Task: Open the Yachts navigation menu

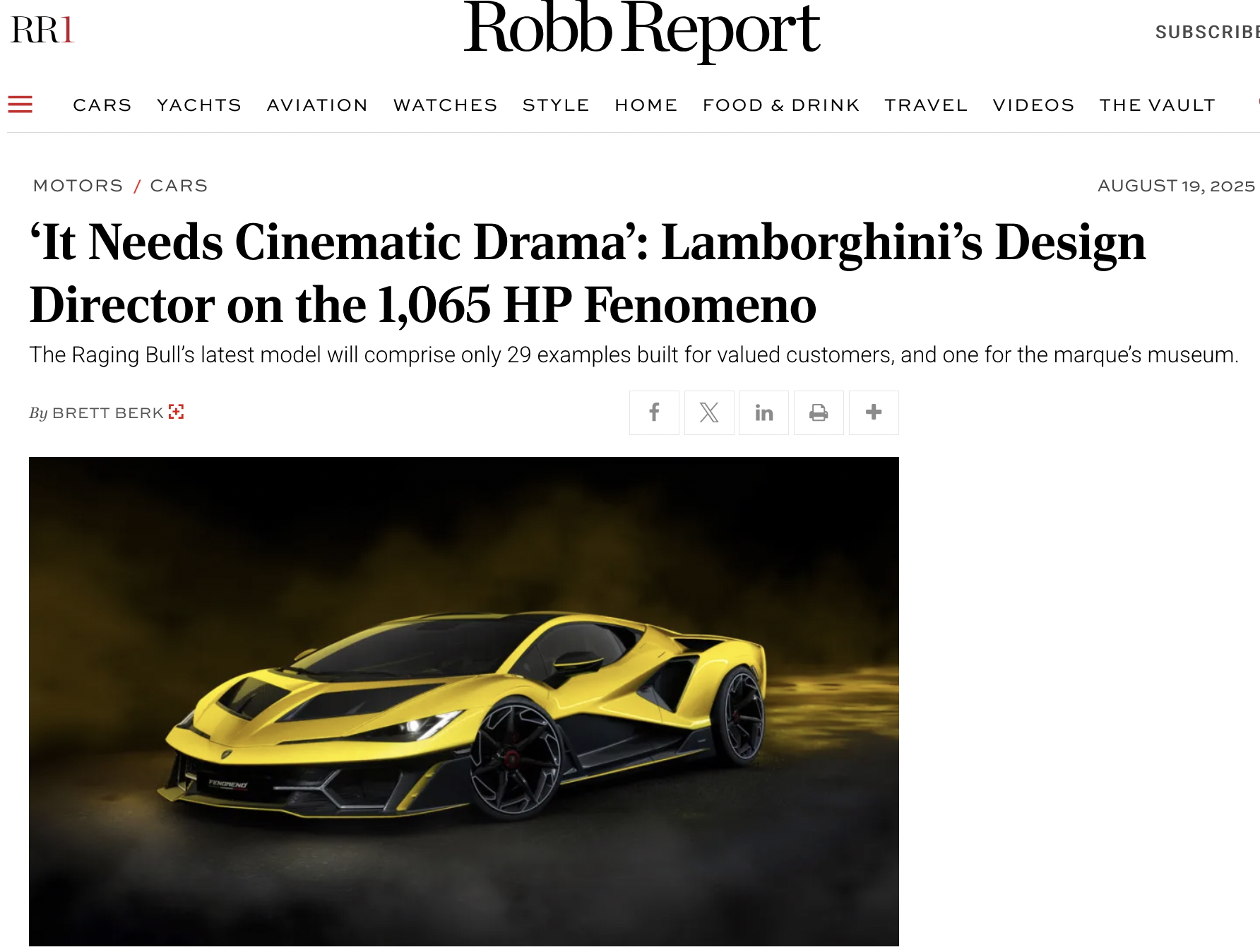Action: click(199, 105)
